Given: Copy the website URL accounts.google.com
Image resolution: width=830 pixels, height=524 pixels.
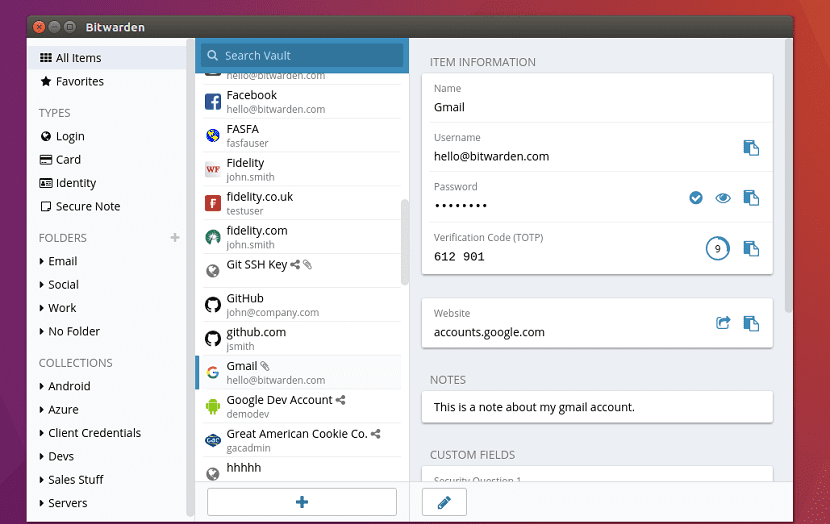Looking at the screenshot, I should tap(751, 323).
